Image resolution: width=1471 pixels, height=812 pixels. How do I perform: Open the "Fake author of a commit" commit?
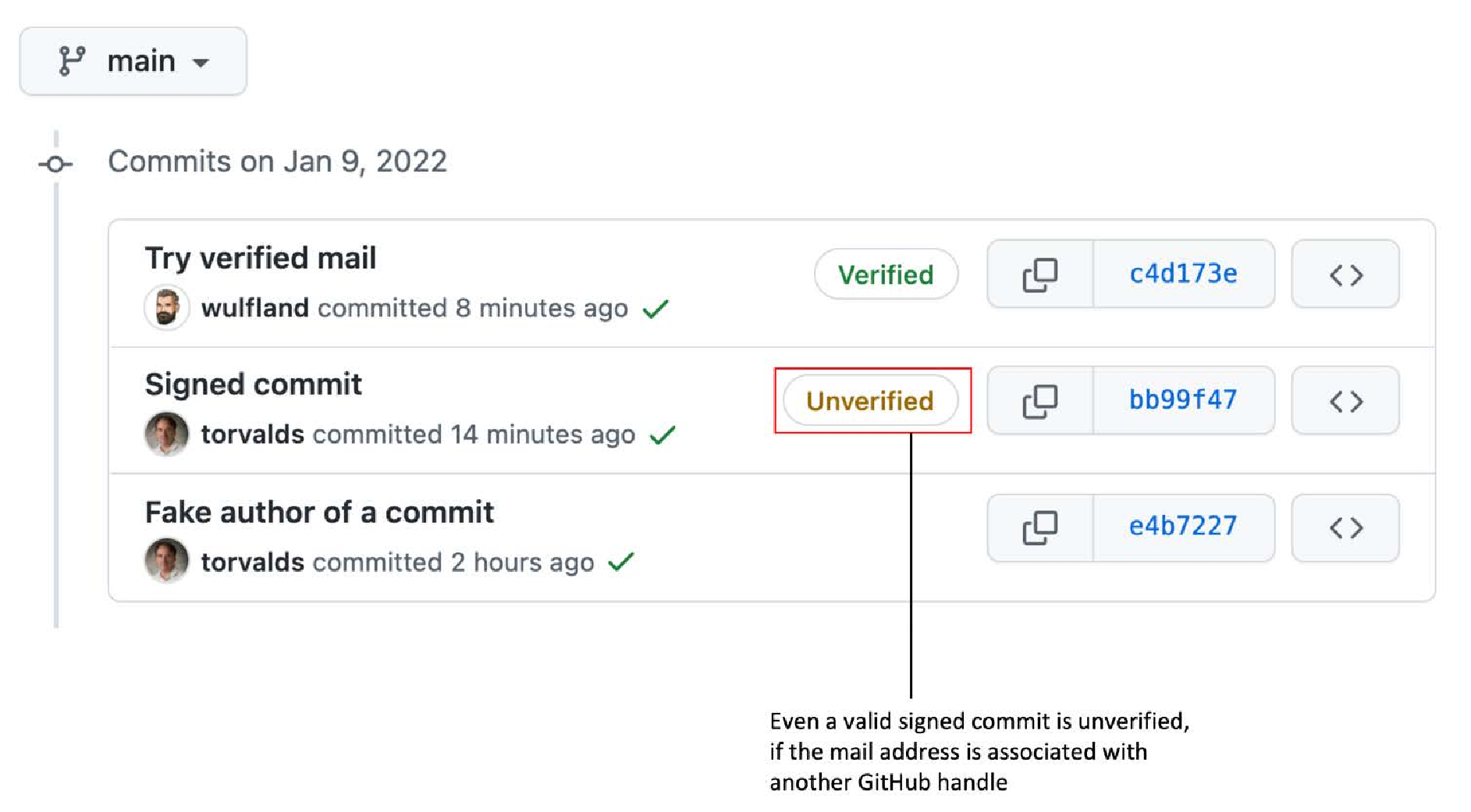(x=319, y=512)
